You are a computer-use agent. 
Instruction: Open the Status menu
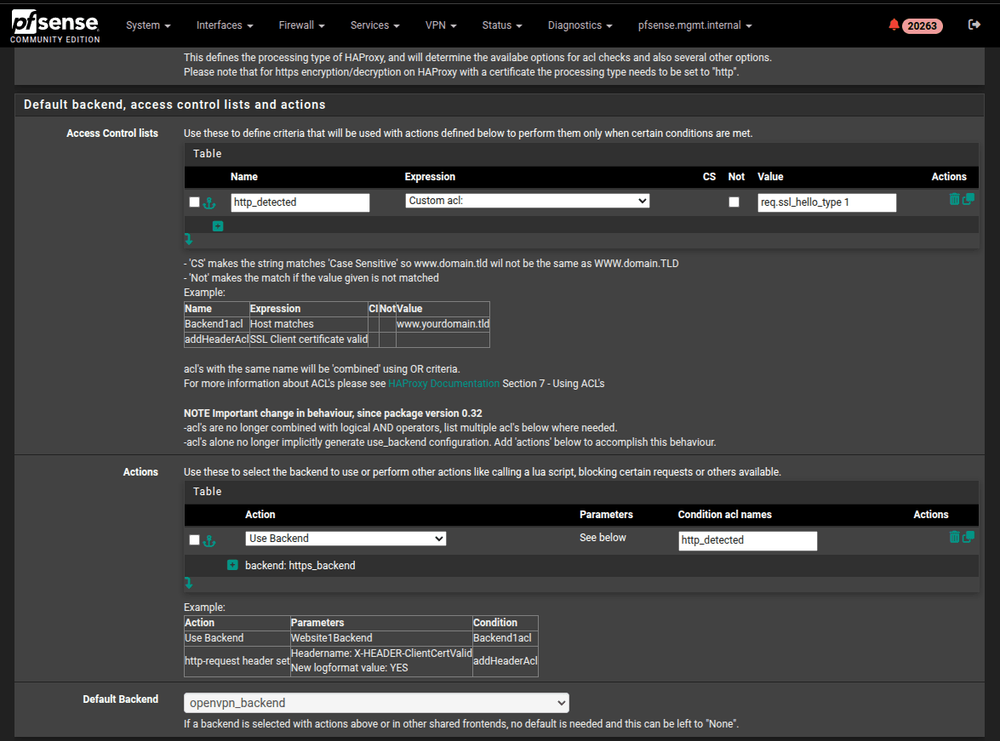502,26
